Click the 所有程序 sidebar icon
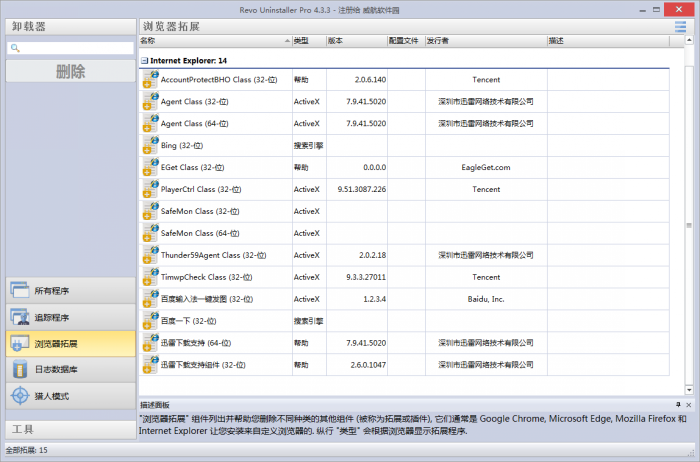This screenshot has width=700, height=462. coord(20,291)
